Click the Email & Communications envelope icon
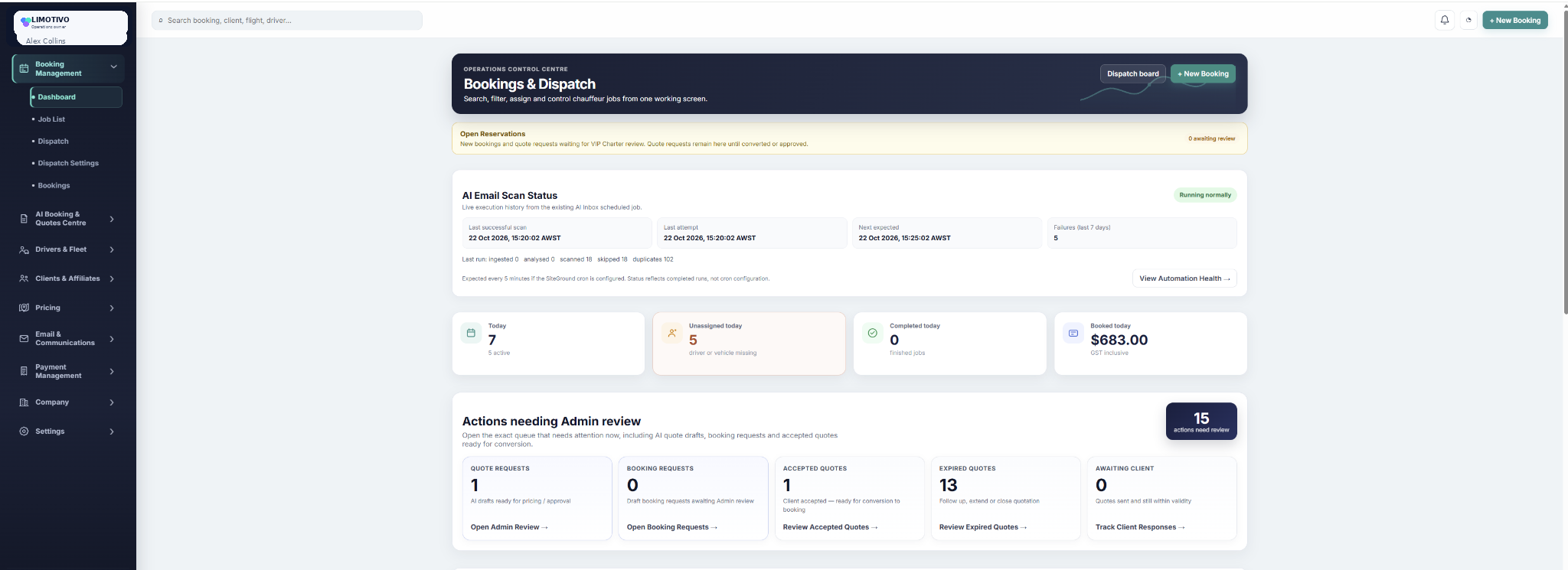This screenshot has height=570, width=1568. 24,338
